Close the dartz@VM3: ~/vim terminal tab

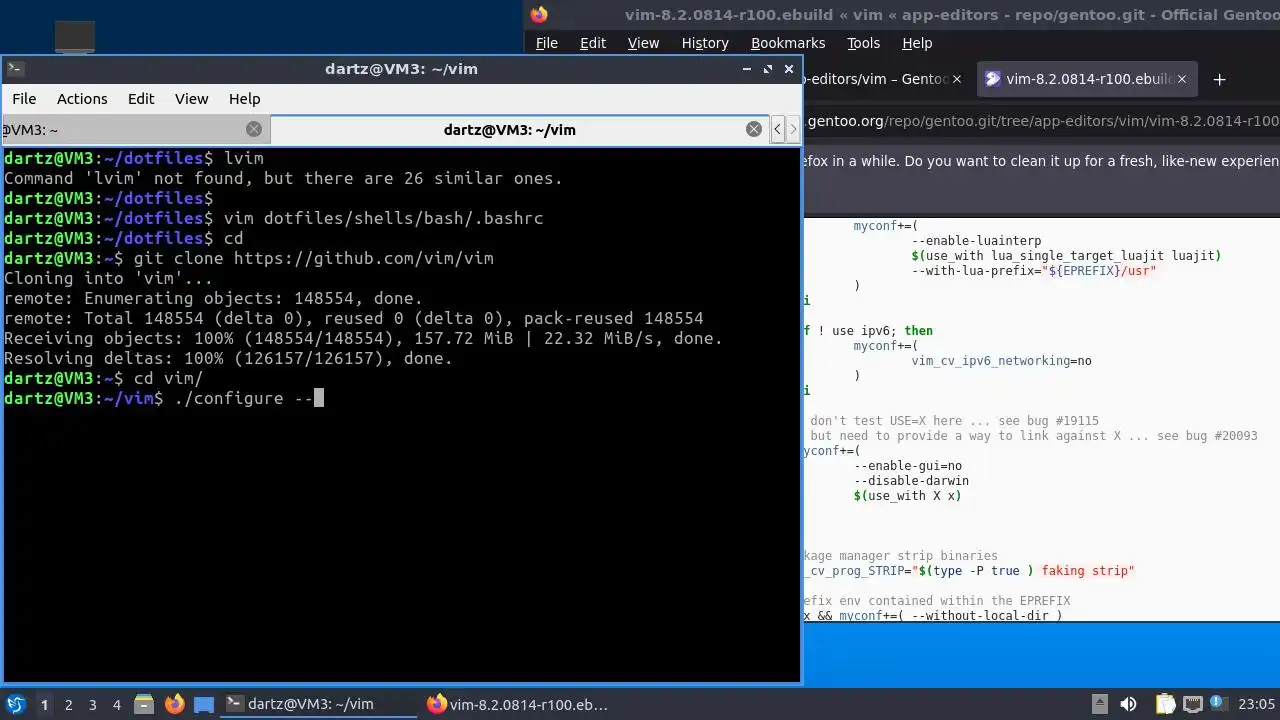point(754,129)
